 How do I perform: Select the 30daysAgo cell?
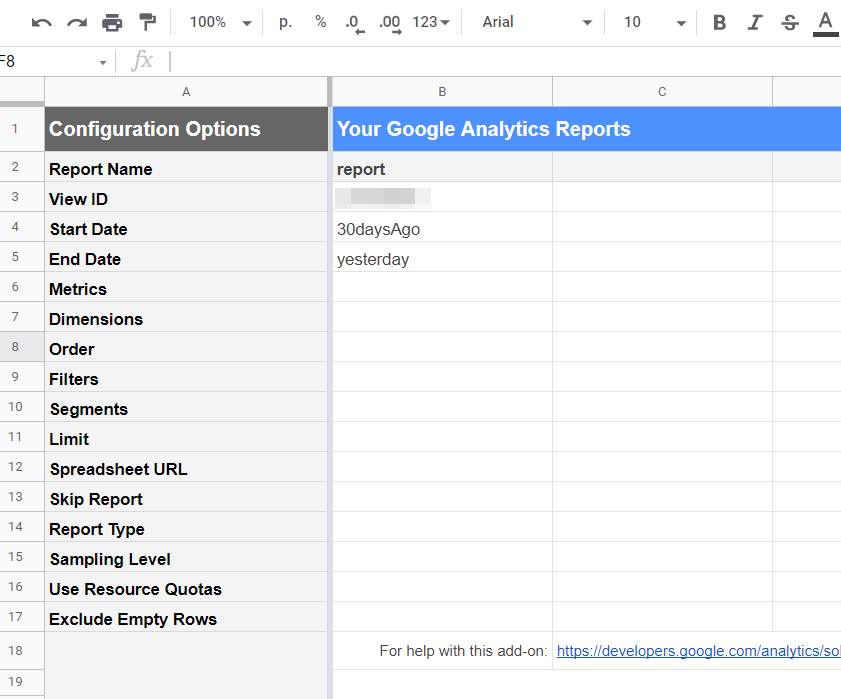[442, 229]
